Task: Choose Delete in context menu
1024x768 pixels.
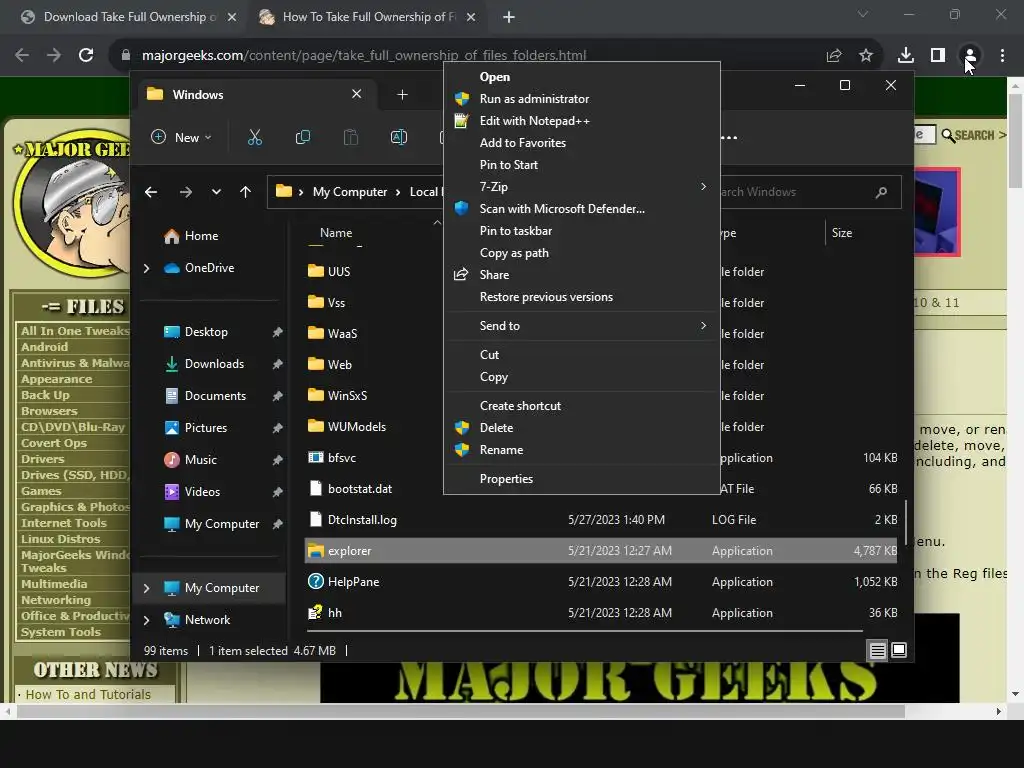Action: [581, 428]
